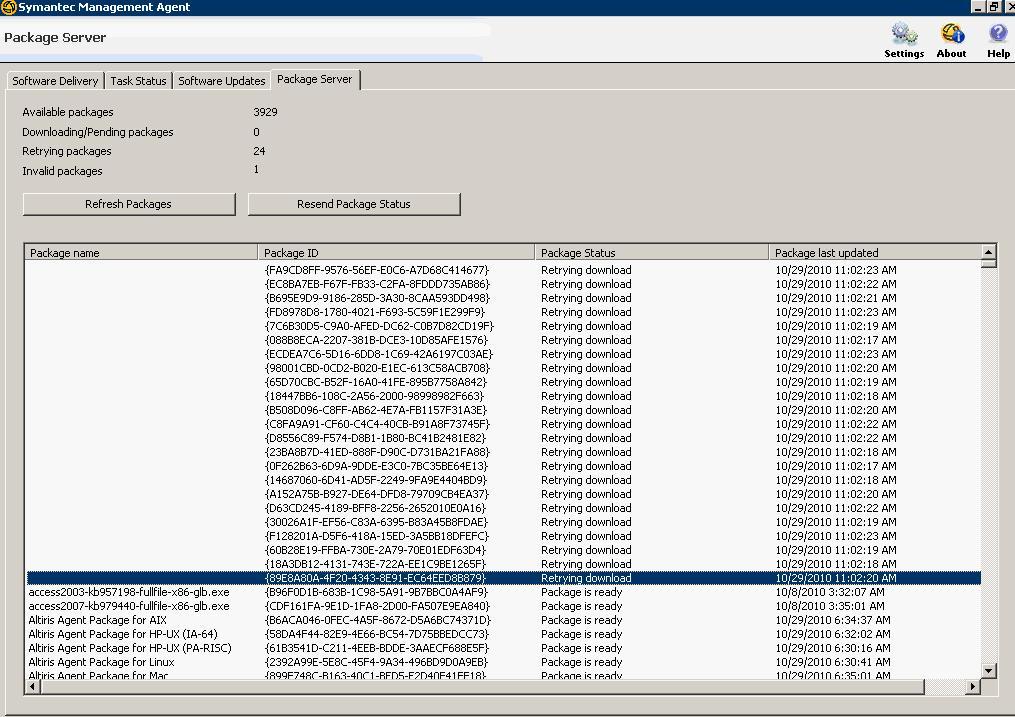Open the About icon
Image resolution: width=1015 pixels, height=717 pixels.
click(952, 33)
